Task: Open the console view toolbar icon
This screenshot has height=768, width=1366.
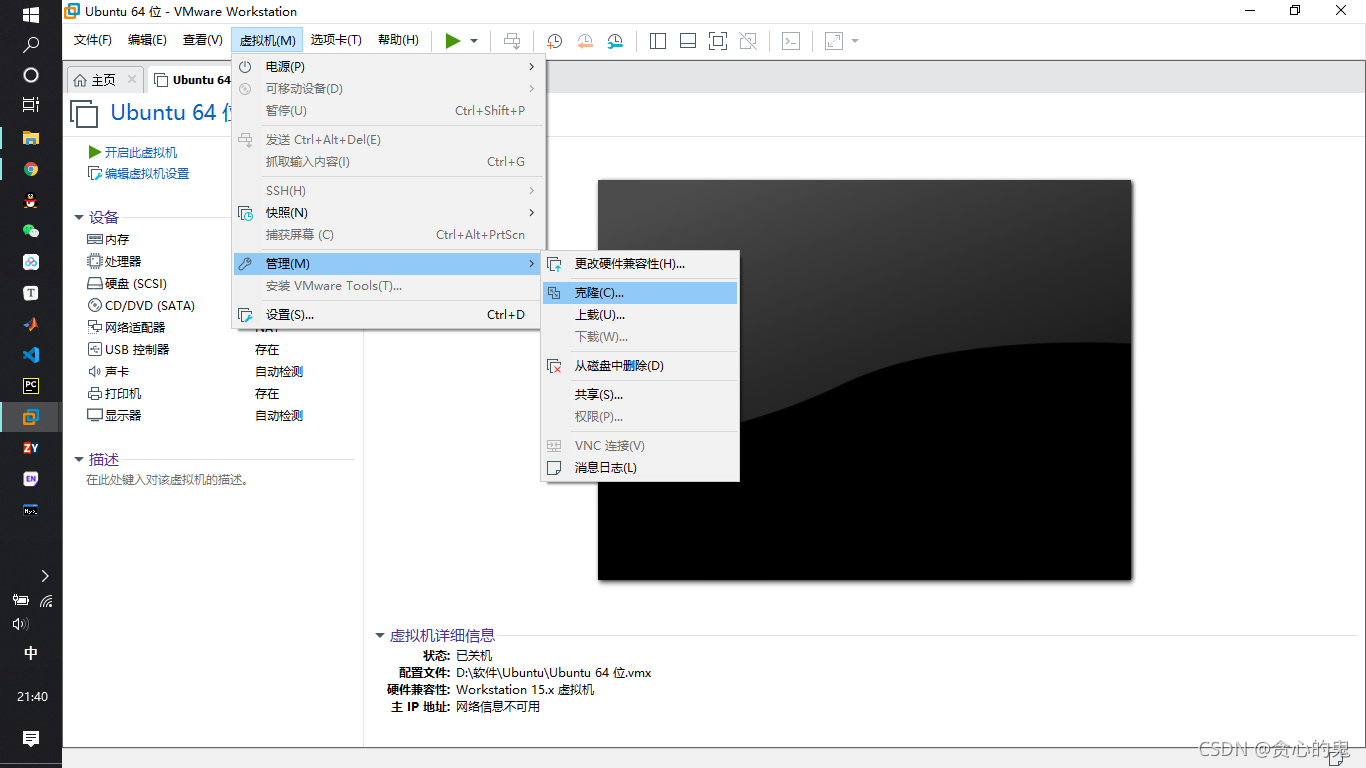Action: pyautogui.click(x=790, y=41)
